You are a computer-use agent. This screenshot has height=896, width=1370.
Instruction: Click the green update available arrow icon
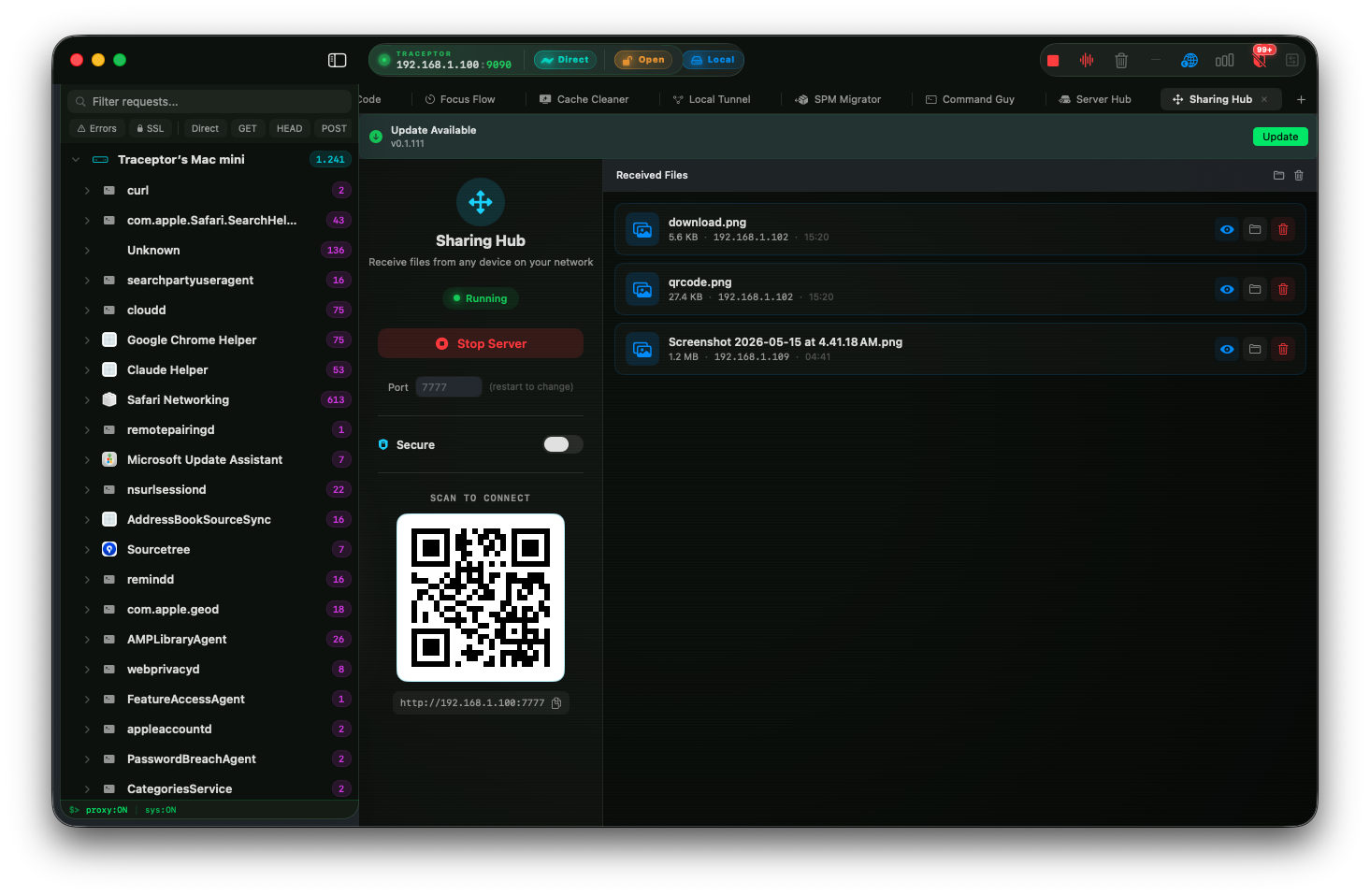[x=376, y=137]
